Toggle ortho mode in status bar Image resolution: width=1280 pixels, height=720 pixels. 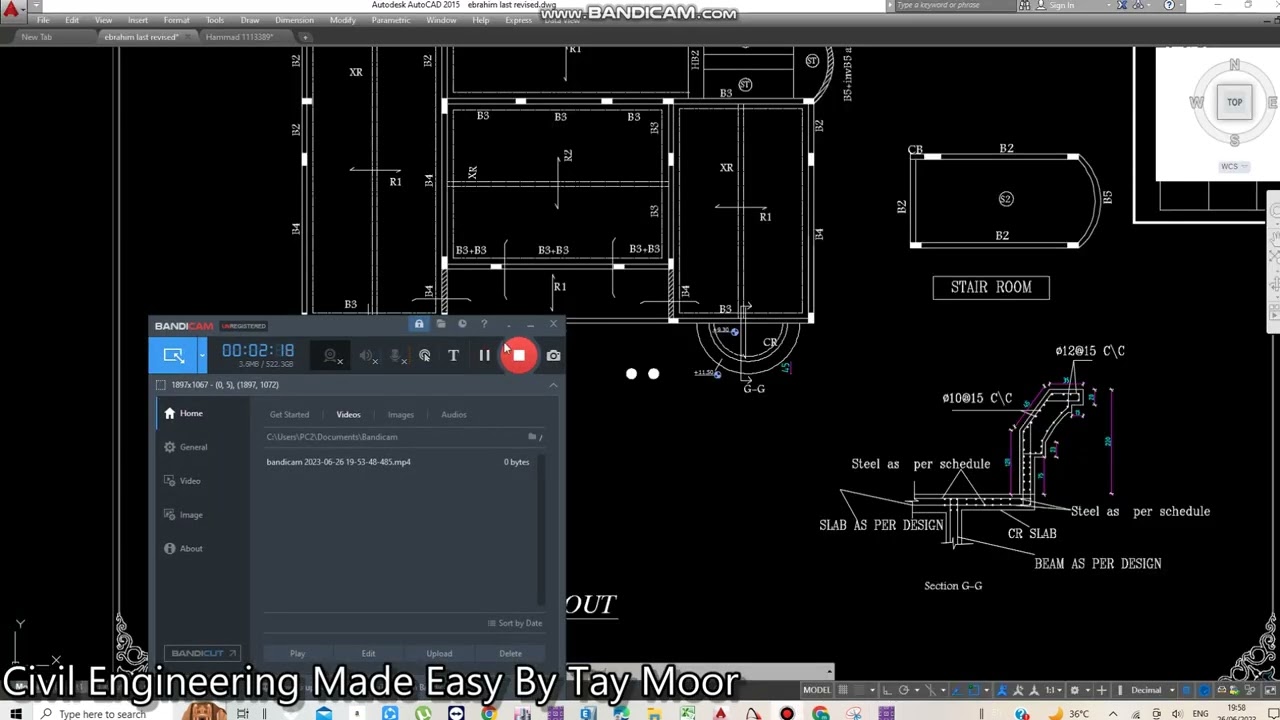[x=886, y=690]
